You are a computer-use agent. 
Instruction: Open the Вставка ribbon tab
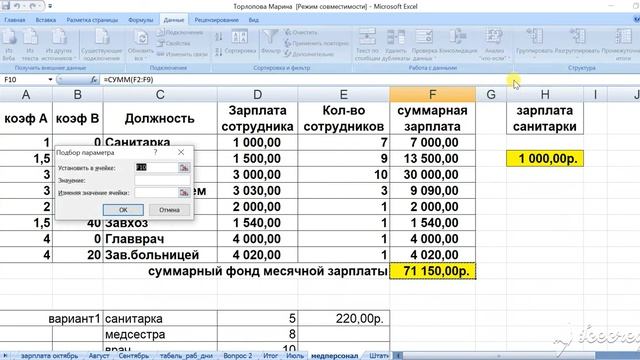tap(46, 20)
